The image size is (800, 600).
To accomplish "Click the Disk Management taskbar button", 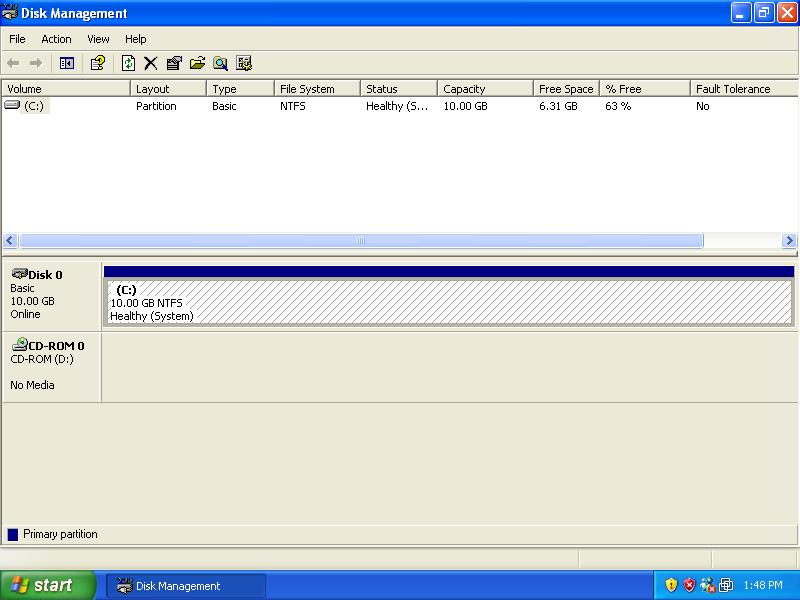I will coord(186,586).
